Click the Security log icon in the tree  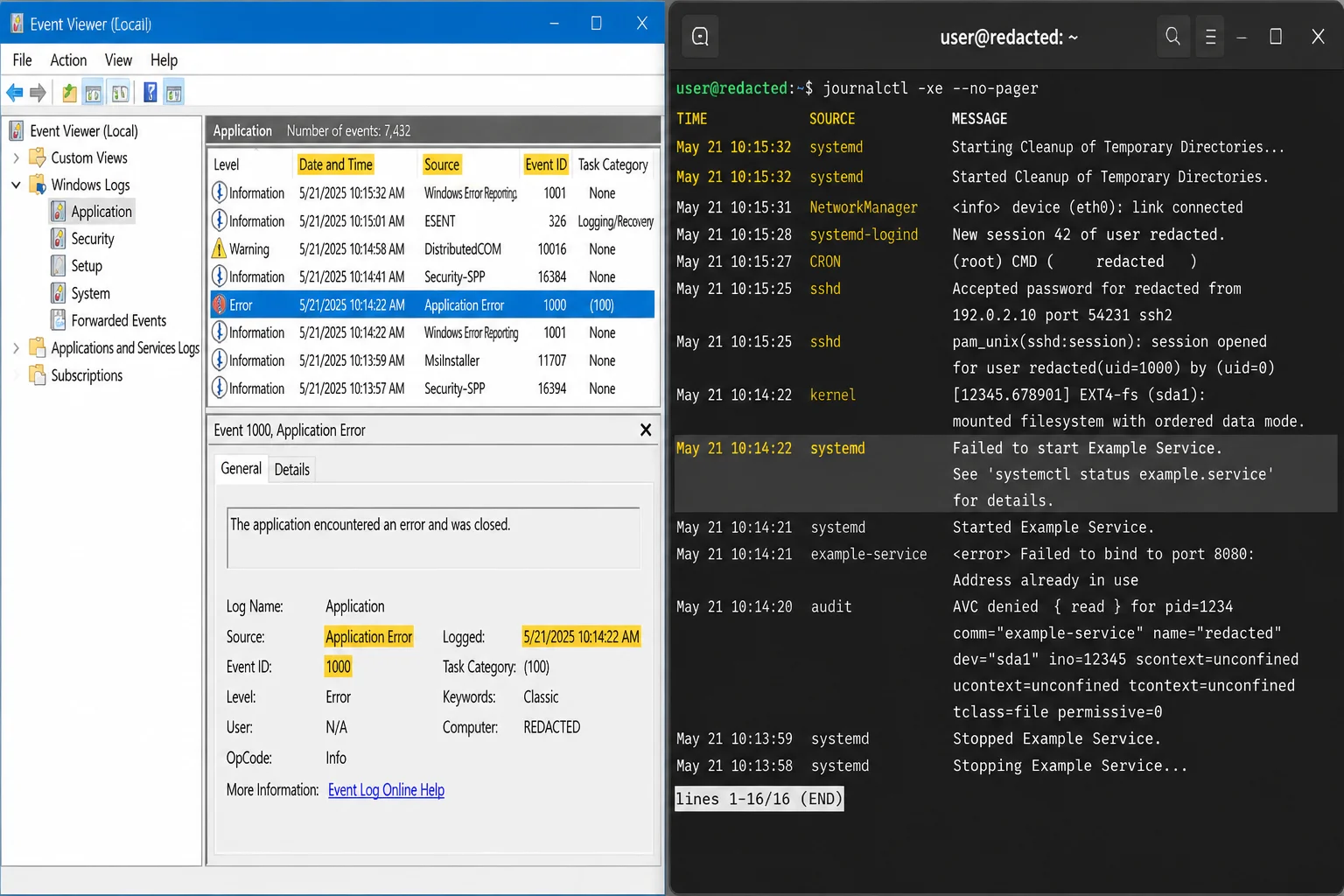click(59, 238)
